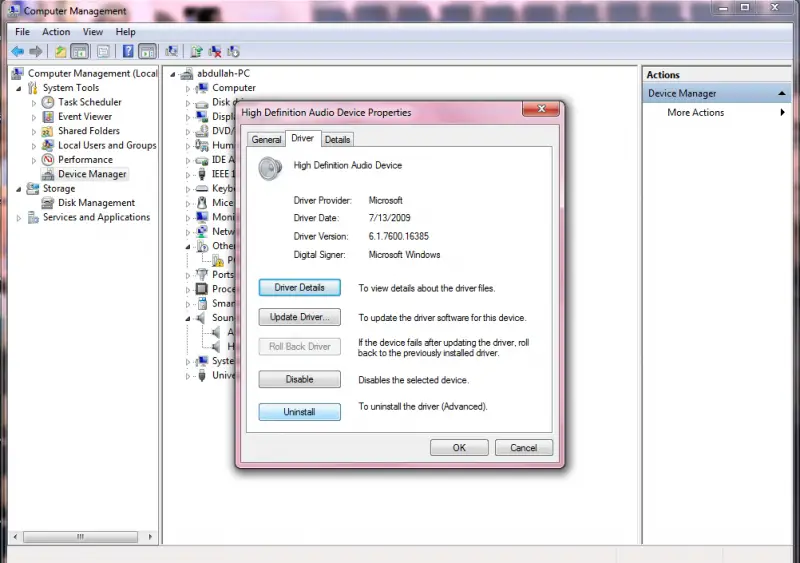
Task: Click the Keyboards category icon
Action: click(x=202, y=188)
